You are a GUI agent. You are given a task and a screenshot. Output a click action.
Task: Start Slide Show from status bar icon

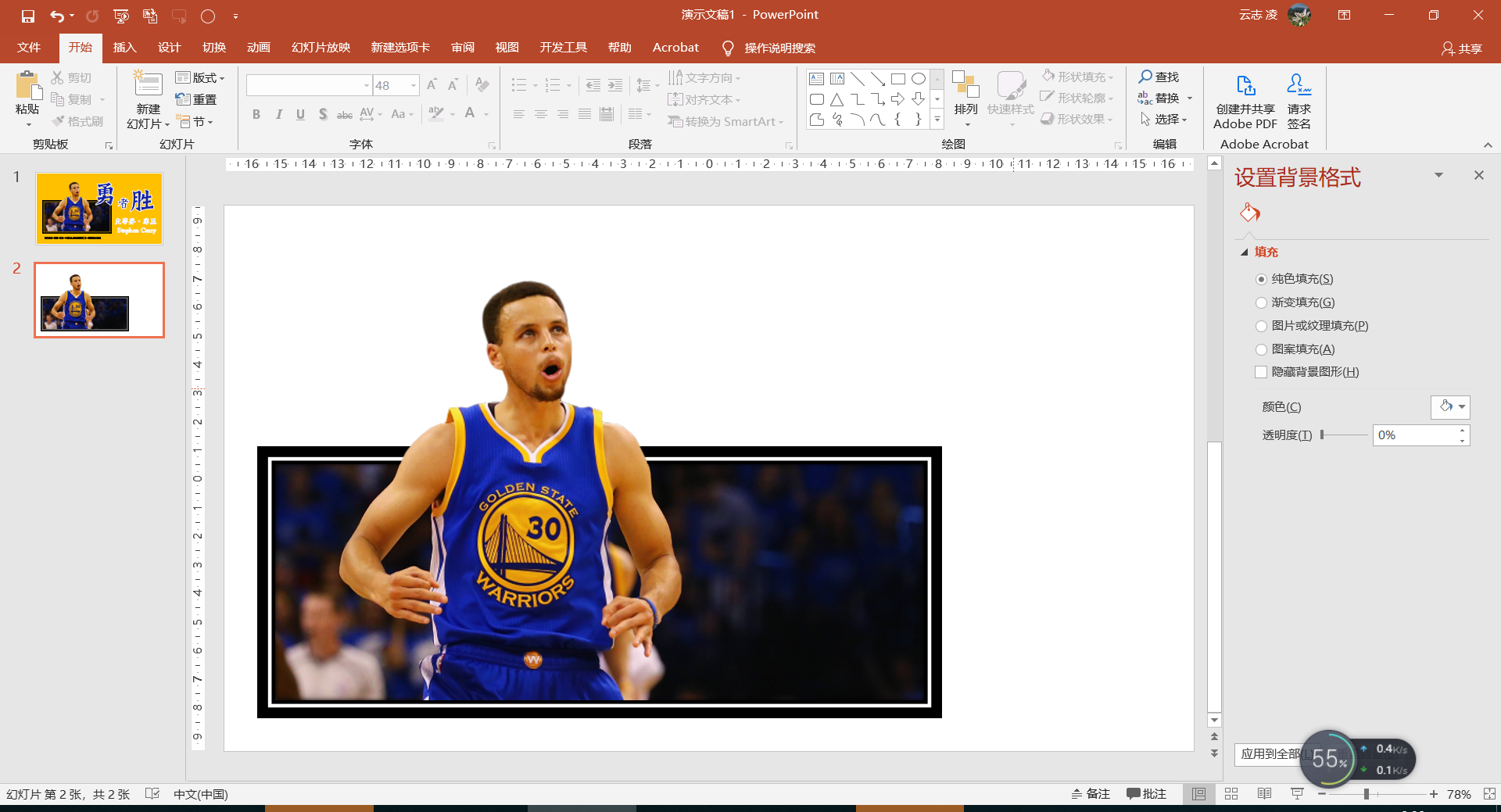pyautogui.click(x=1298, y=794)
